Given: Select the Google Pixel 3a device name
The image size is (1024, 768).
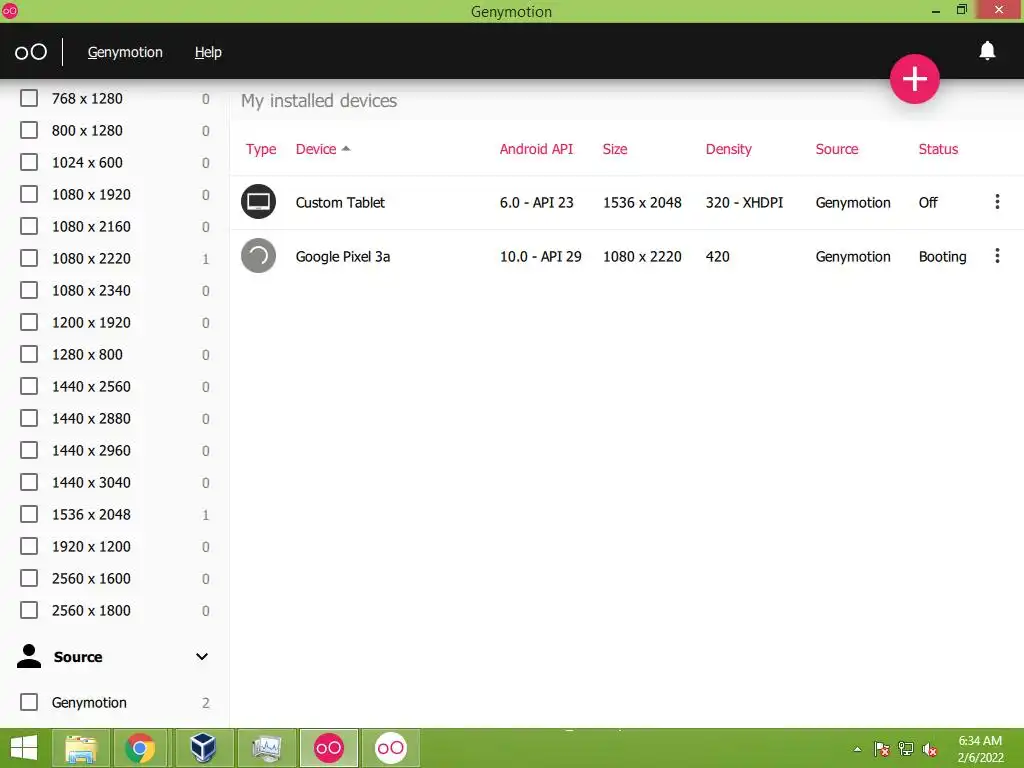Looking at the screenshot, I should pyautogui.click(x=343, y=257).
